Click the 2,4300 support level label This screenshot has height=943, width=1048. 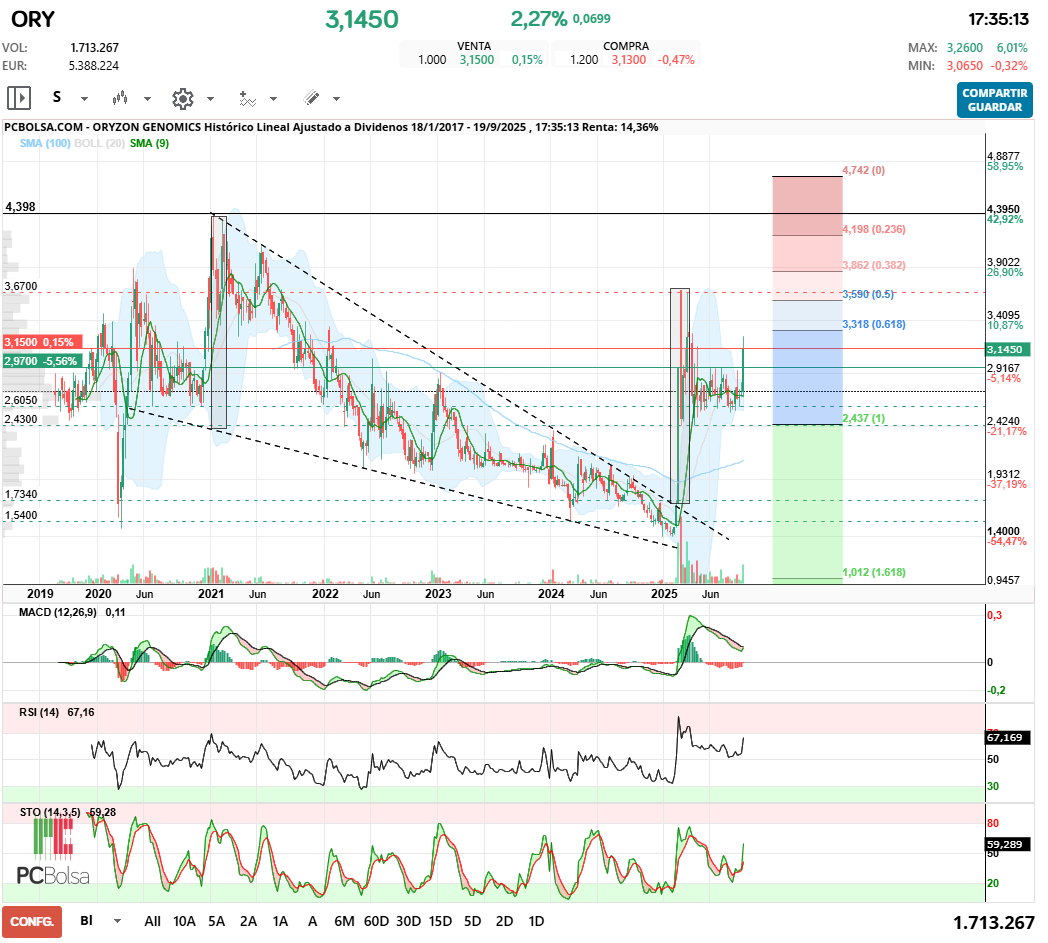21,420
